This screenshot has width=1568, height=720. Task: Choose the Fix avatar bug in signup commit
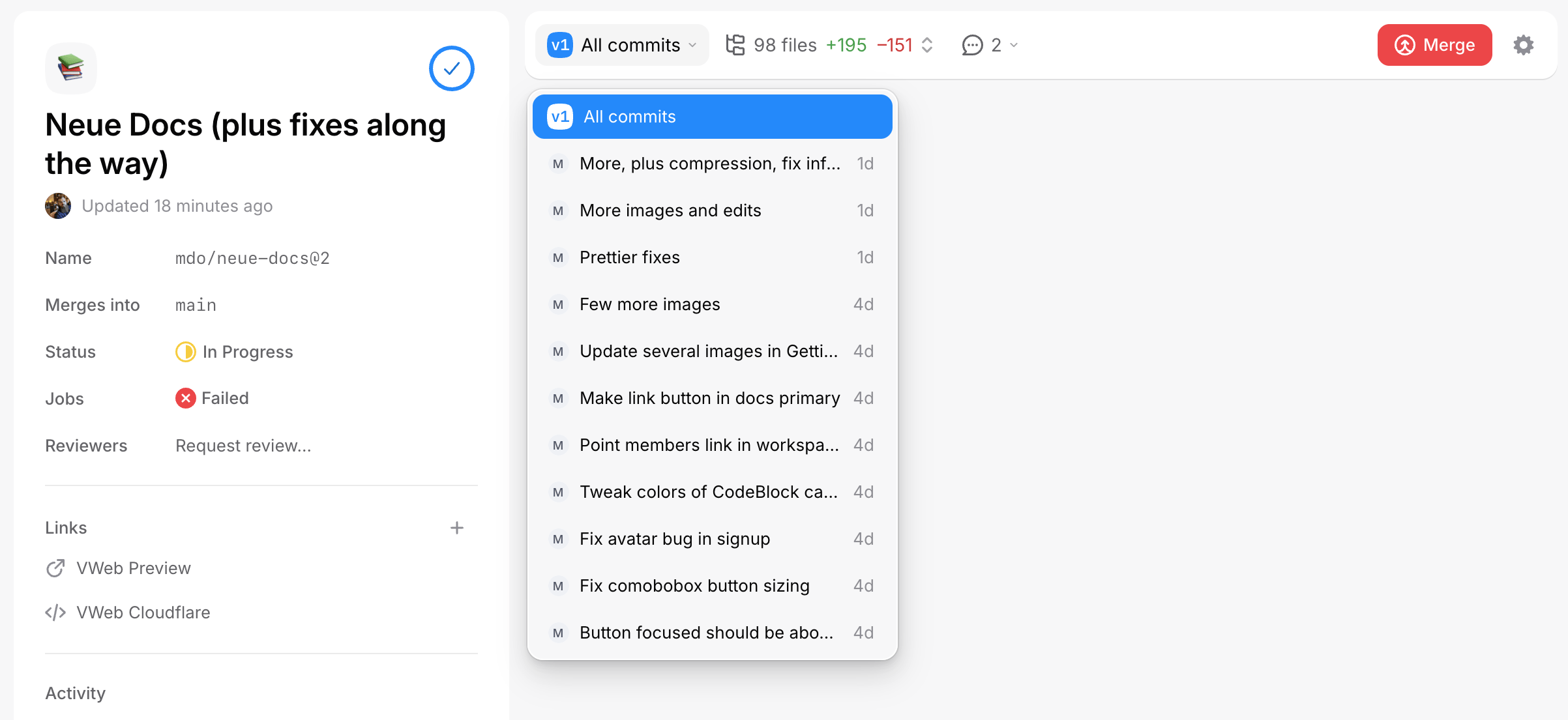click(x=712, y=539)
